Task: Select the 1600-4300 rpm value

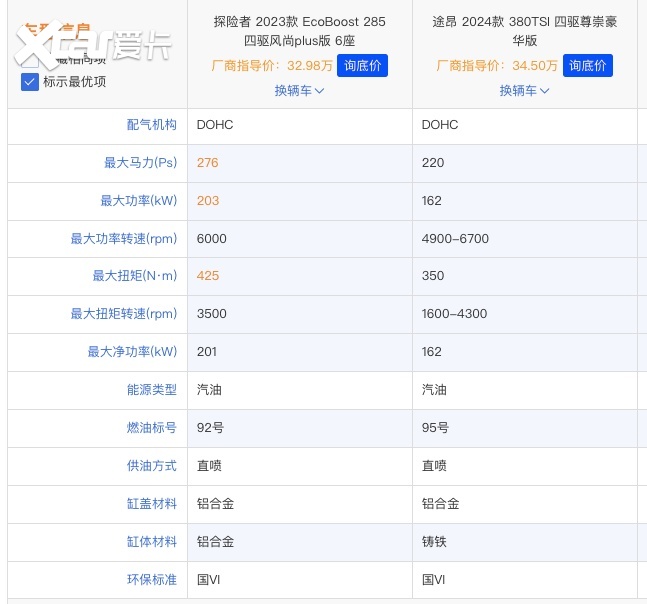Action: point(454,314)
